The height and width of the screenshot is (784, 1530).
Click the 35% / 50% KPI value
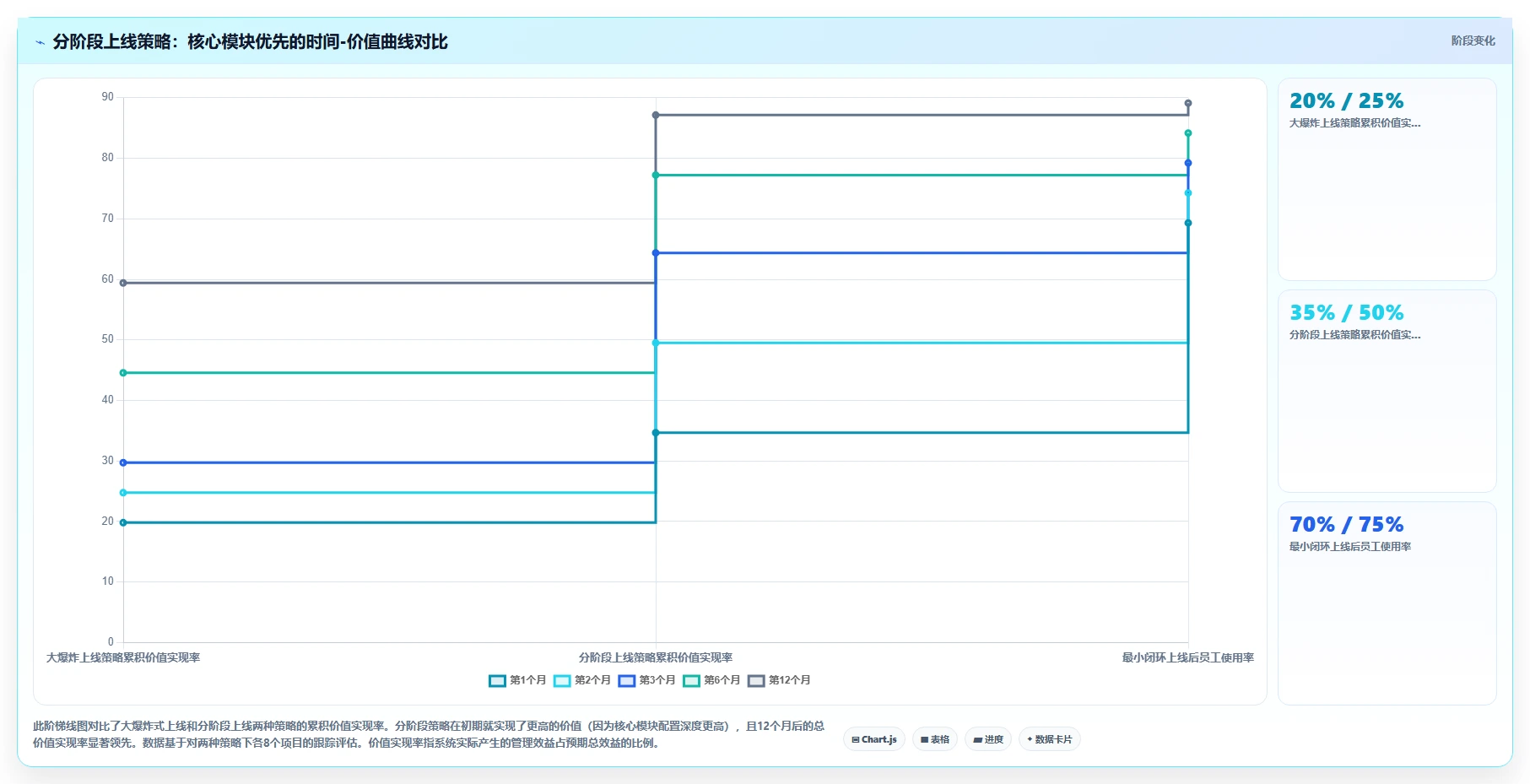(x=1347, y=313)
